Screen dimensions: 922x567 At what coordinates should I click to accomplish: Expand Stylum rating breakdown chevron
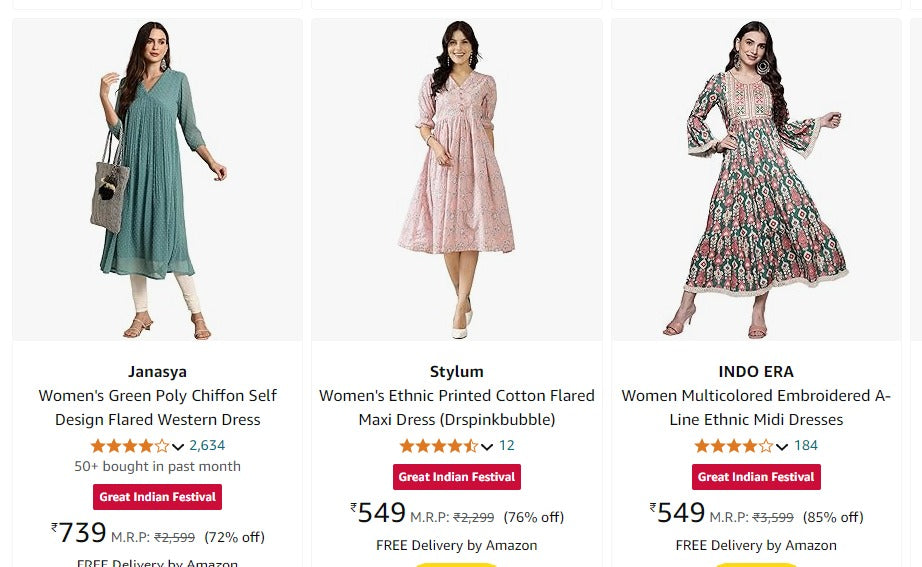(x=487, y=447)
